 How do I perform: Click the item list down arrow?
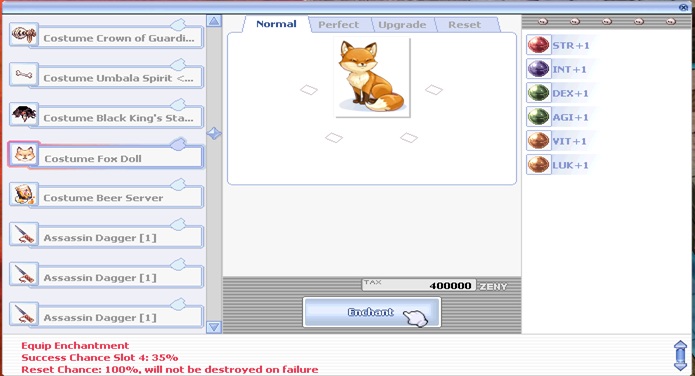click(214, 327)
